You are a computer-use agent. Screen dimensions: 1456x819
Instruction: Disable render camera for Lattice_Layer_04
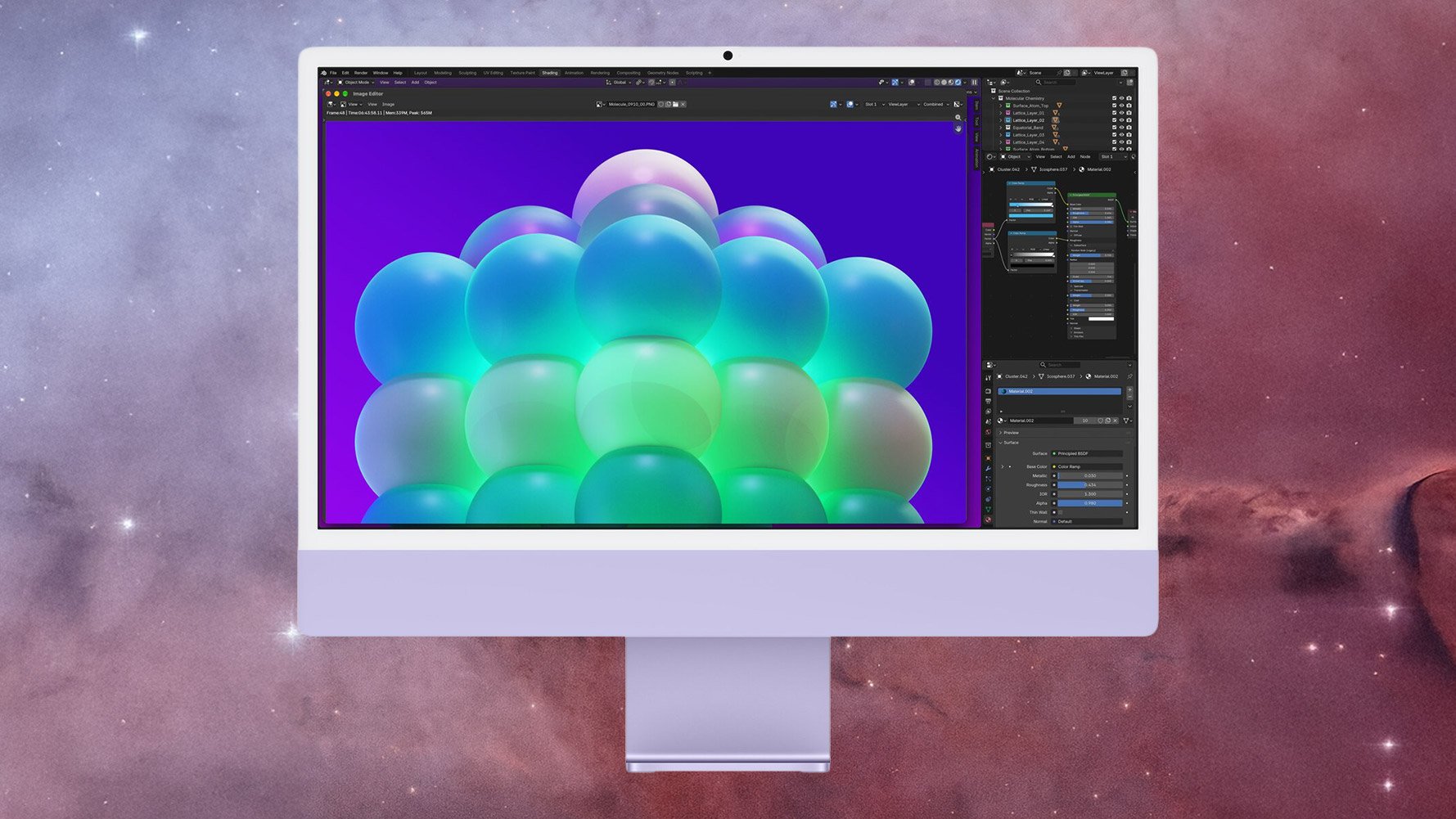(x=1129, y=142)
